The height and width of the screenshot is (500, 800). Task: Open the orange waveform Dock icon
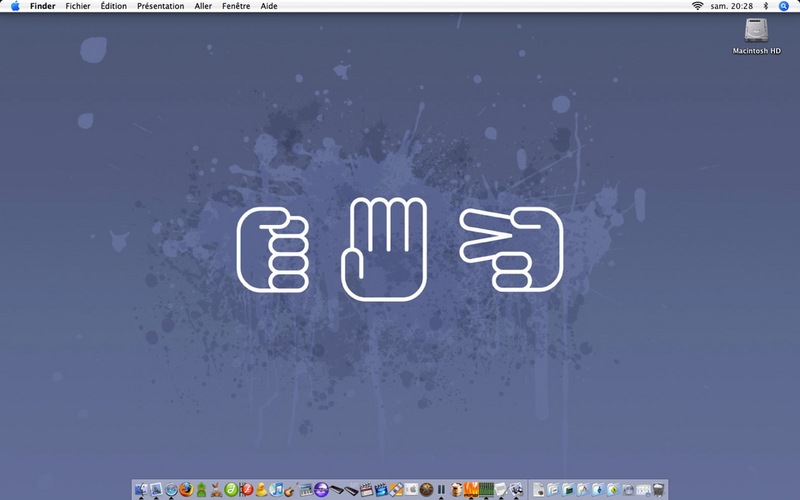(471, 490)
